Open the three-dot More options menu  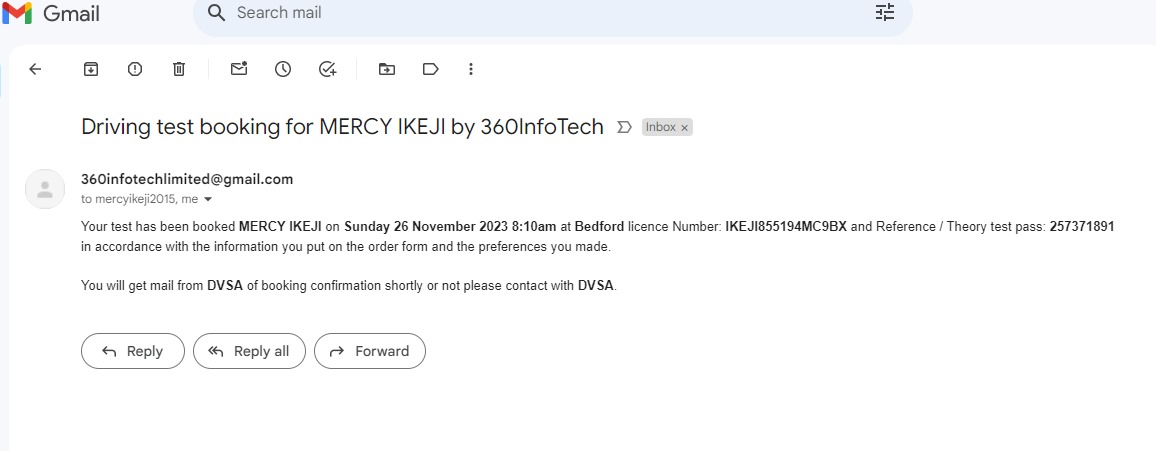471,69
